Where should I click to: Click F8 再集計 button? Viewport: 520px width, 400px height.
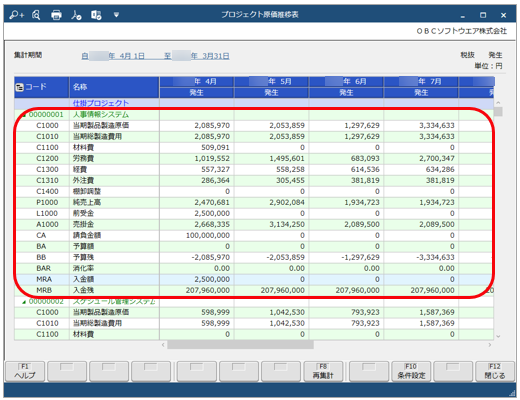point(323,371)
